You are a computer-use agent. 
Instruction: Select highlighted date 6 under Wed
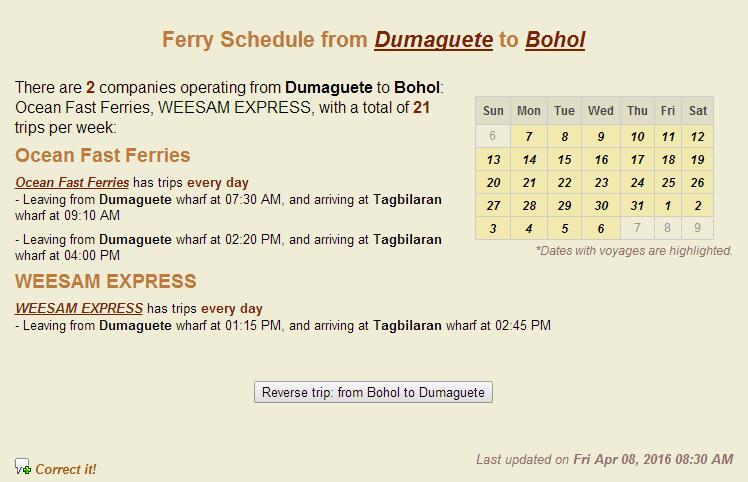coord(601,229)
